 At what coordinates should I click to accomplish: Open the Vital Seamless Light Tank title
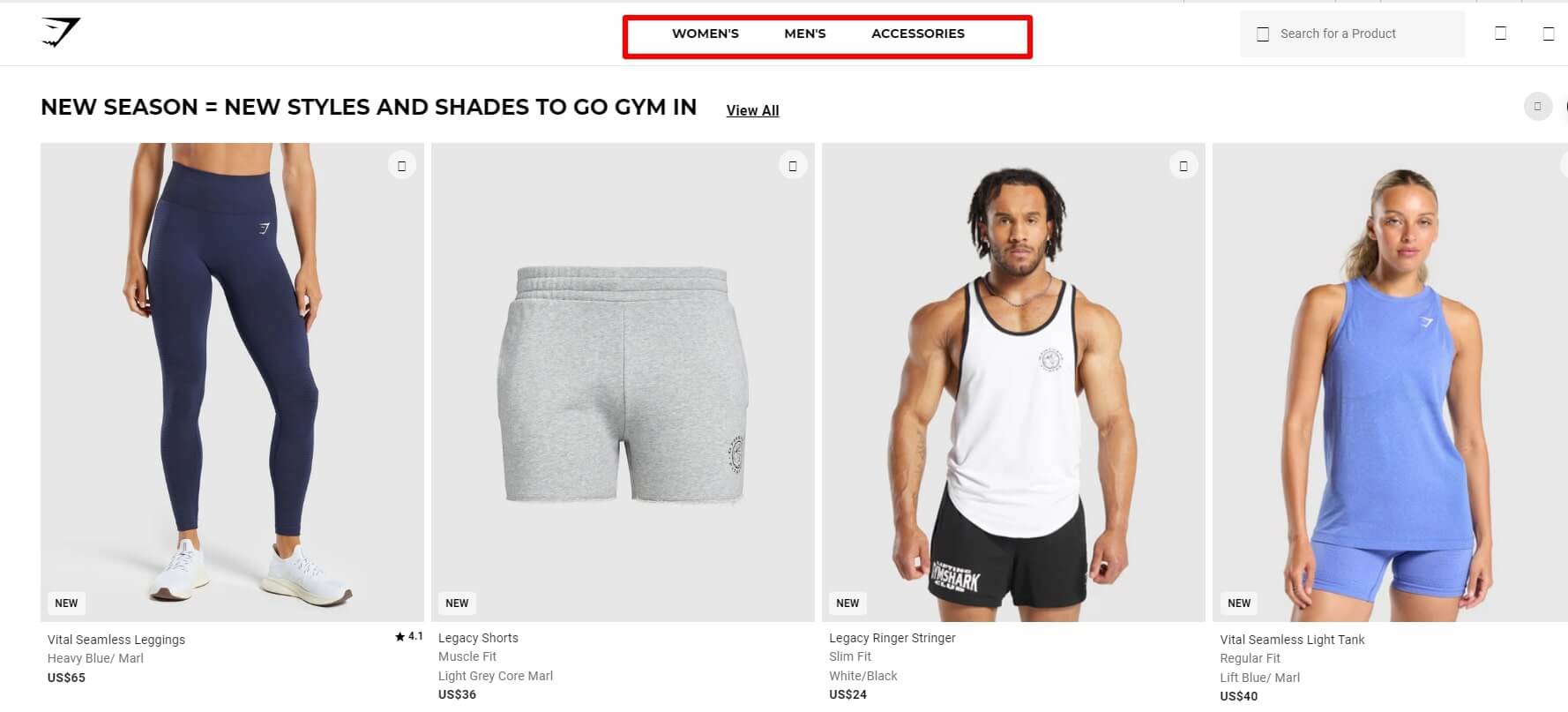click(1292, 640)
